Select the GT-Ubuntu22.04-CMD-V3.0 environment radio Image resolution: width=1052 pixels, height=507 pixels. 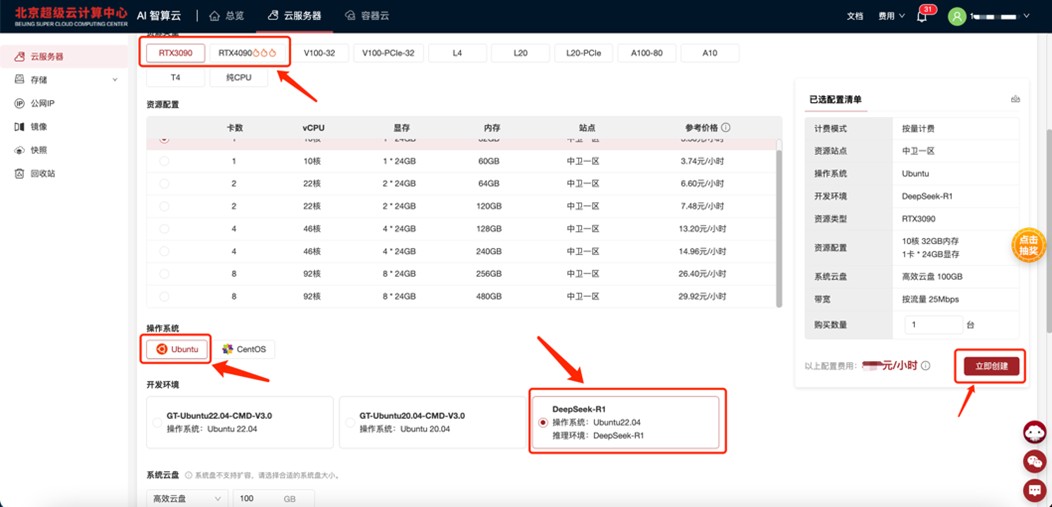pyautogui.click(x=158, y=422)
